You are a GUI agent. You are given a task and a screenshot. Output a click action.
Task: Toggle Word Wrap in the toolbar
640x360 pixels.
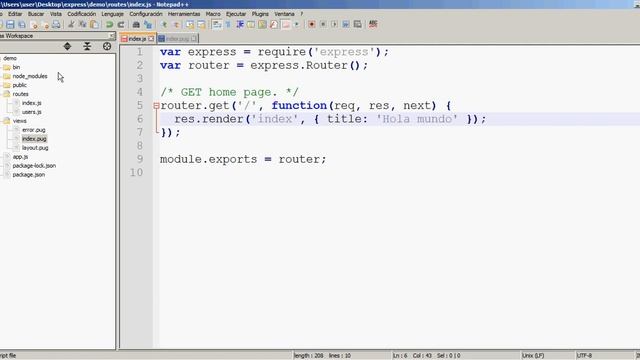pos(217,24)
